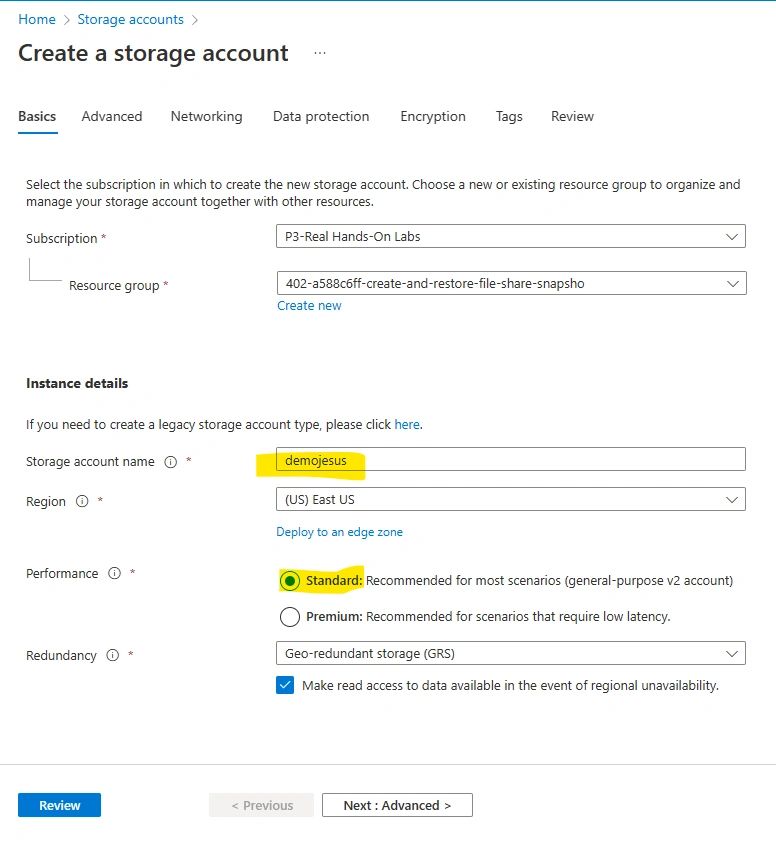Screen dimensions: 776x842
Task: Open the ellipsis menu beside page title
Action: point(320,53)
